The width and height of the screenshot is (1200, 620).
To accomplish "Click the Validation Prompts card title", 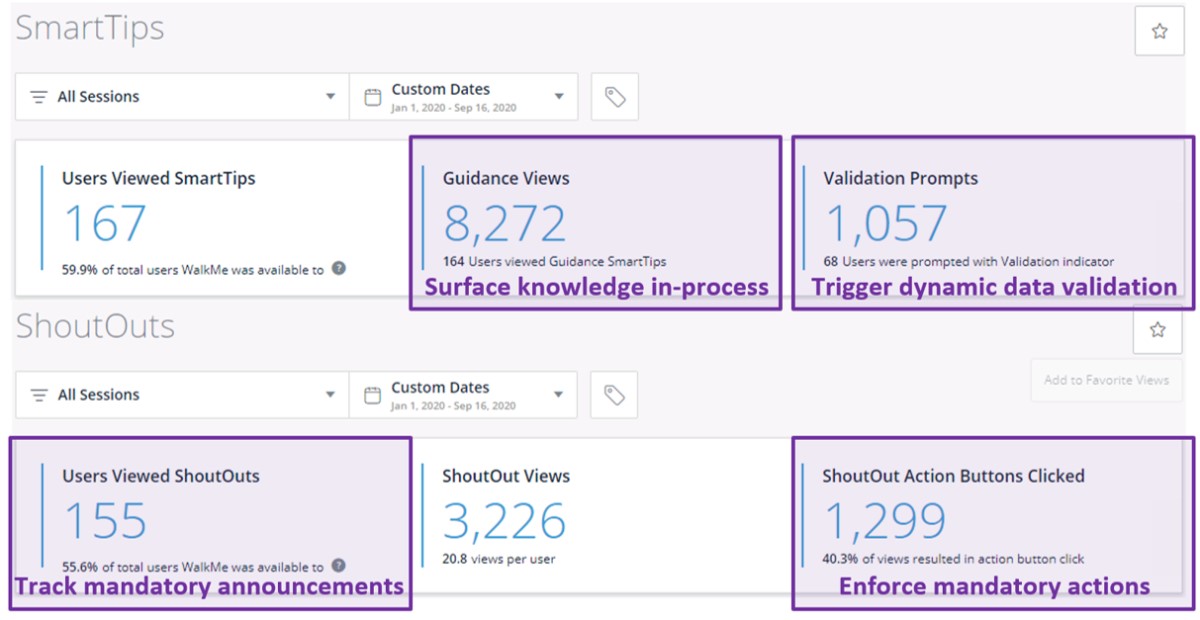I will 901,179.
